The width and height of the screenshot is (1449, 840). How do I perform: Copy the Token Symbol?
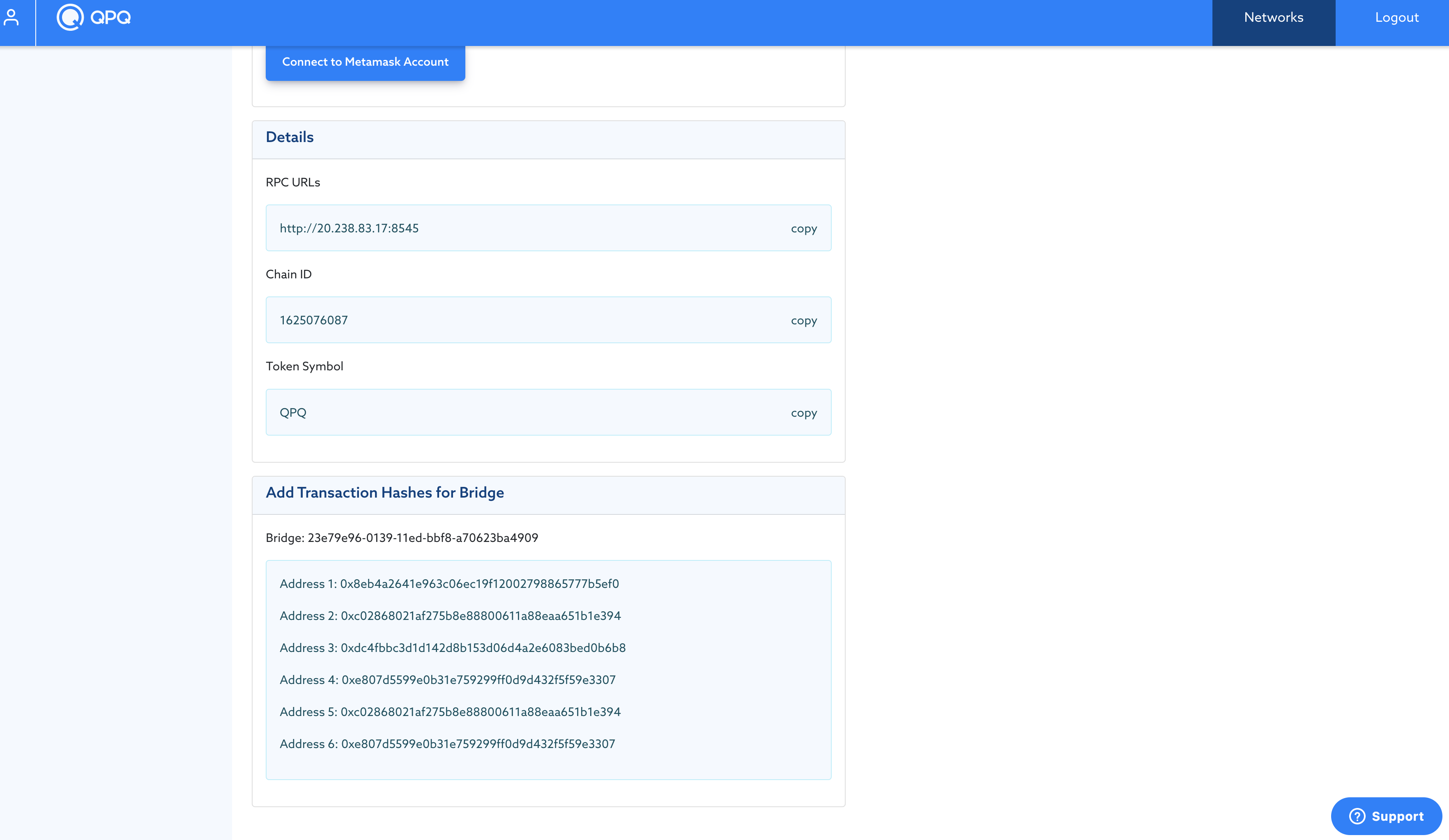click(804, 413)
